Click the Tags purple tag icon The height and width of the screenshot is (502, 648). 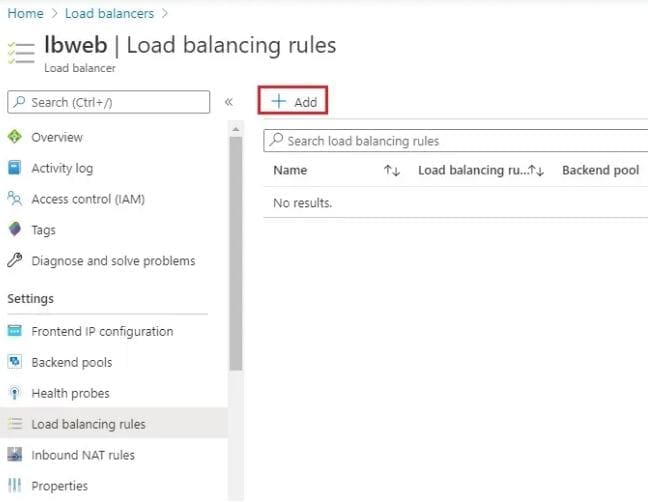point(14,229)
